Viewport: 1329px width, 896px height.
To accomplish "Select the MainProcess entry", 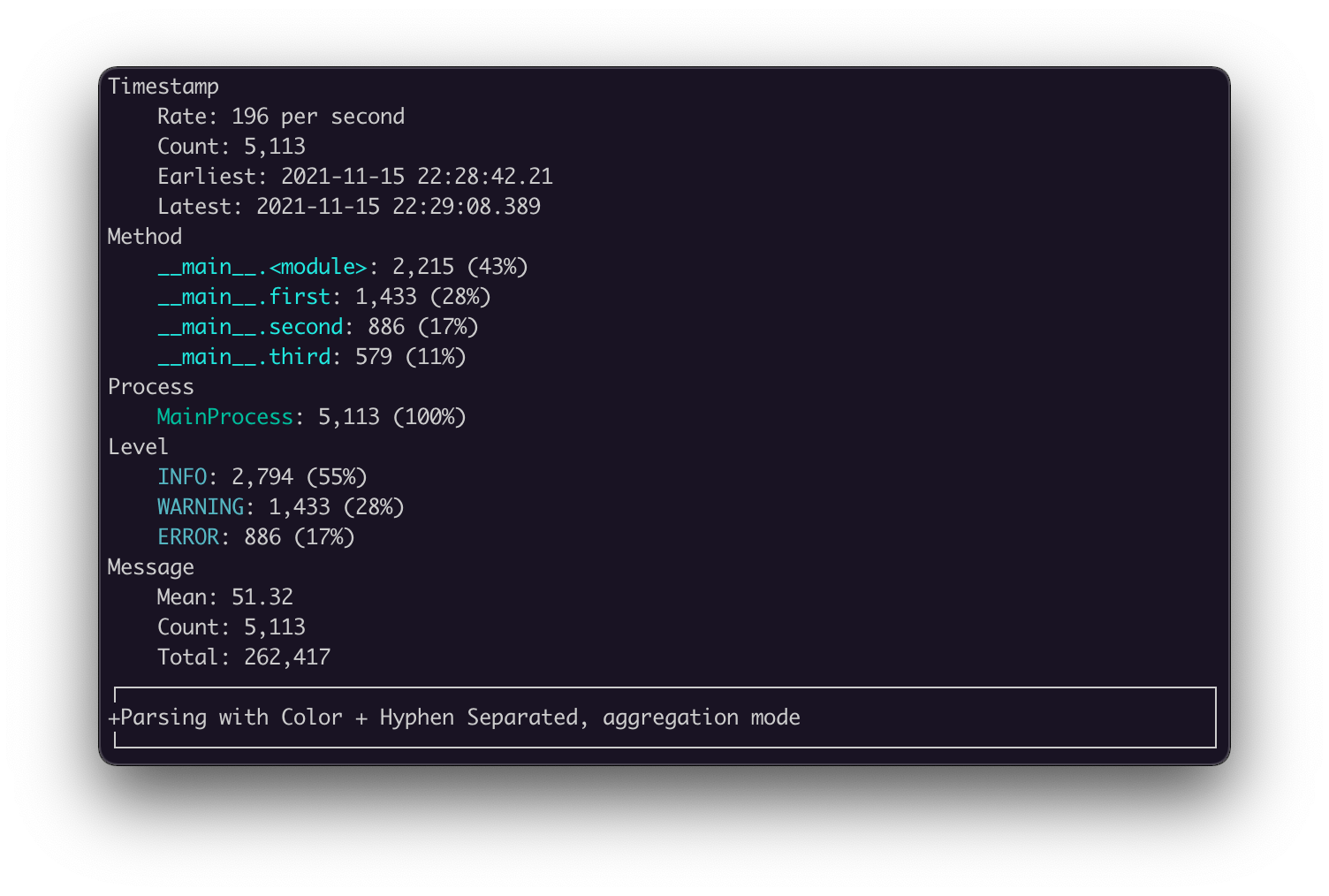I will coord(225,417).
